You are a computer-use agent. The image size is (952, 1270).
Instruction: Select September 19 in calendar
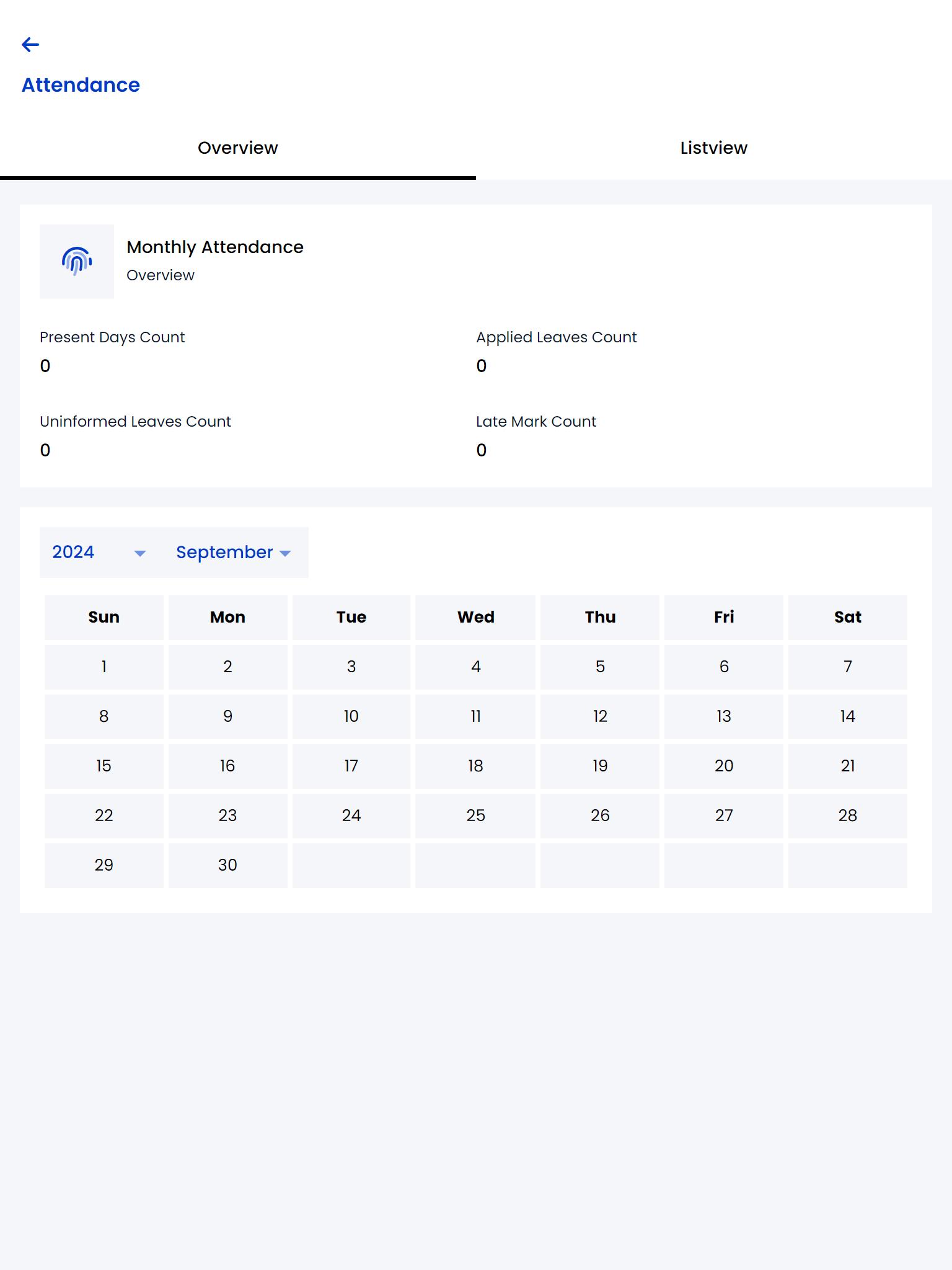(600, 766)
